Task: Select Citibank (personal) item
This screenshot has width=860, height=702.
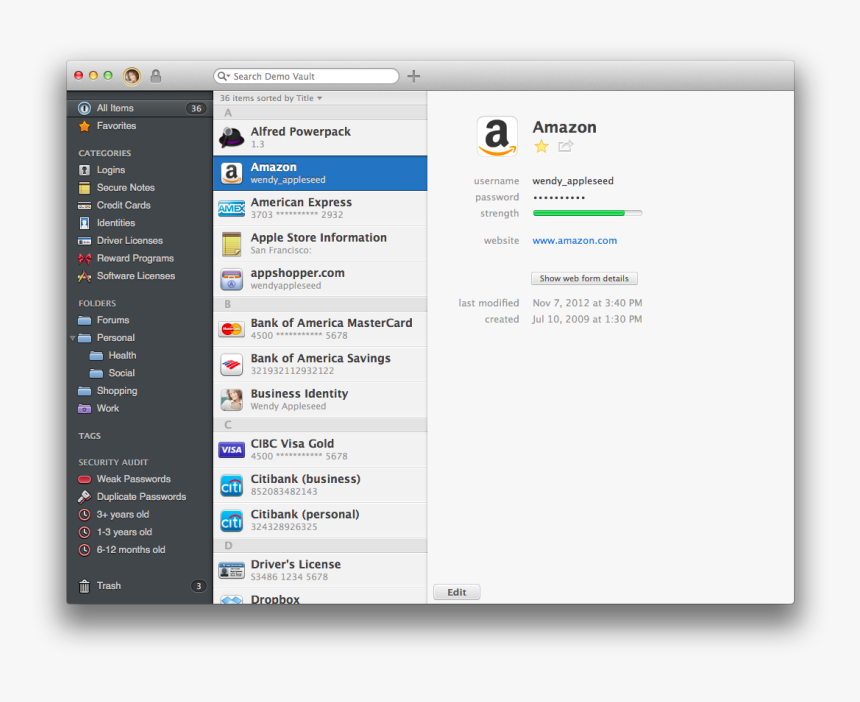Action: 320,520
